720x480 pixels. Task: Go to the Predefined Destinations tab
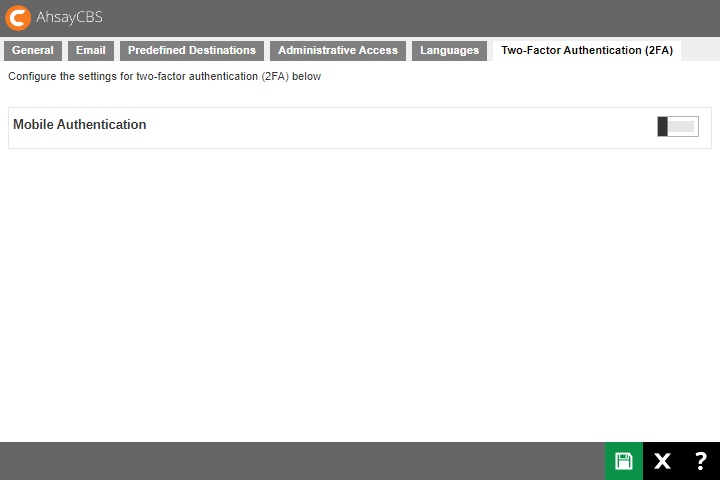[x=192, y=51]
